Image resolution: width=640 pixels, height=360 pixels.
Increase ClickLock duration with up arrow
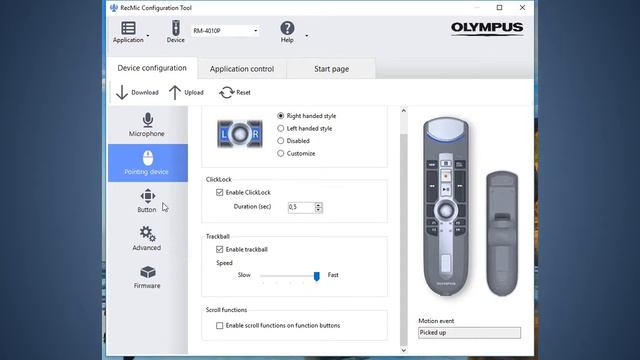pos(318,204)
